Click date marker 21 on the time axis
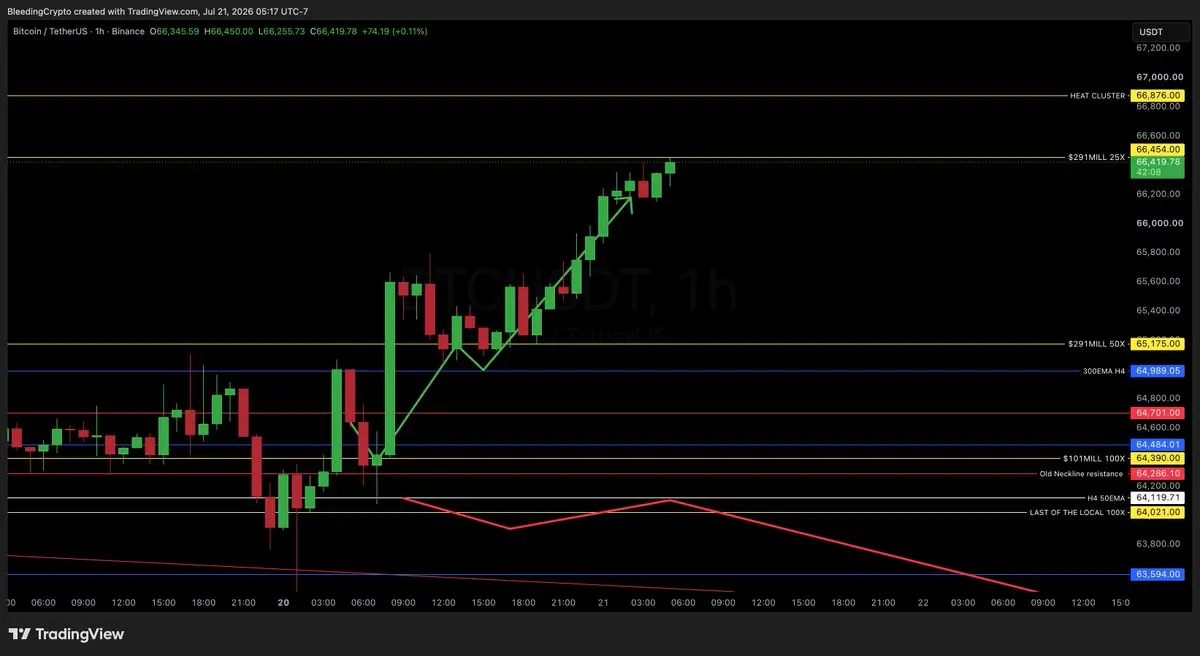 604,602
